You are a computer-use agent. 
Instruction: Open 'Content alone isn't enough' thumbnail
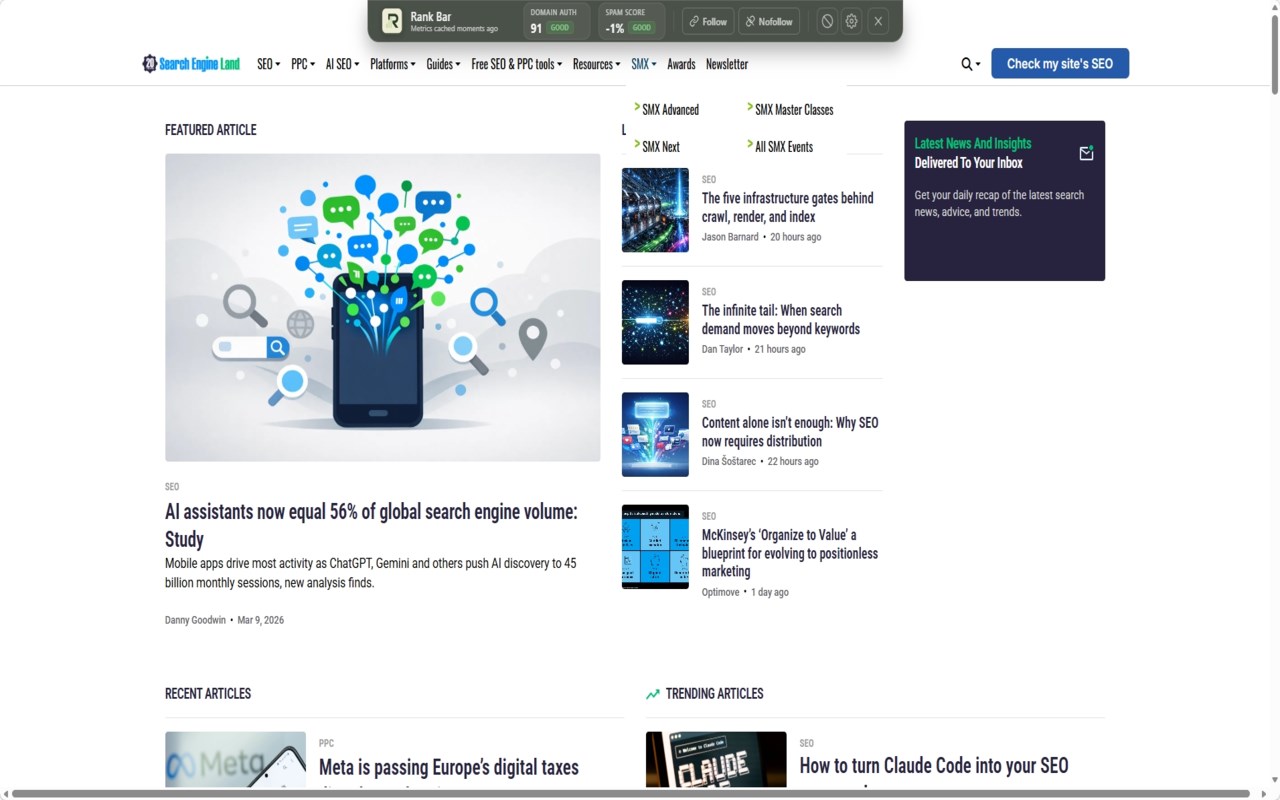[655, 434]
